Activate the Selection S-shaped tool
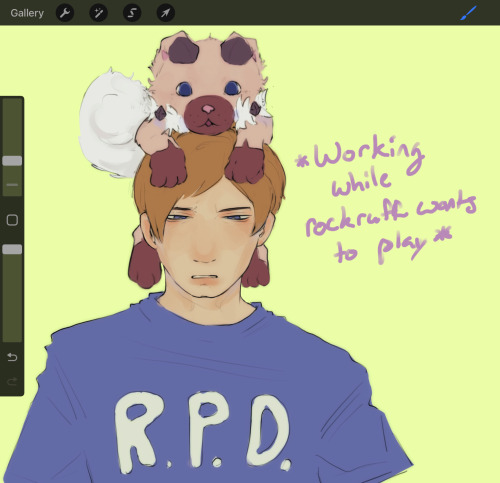The height and width of the screenshot is (483, 500). click(x=132, y=13)
